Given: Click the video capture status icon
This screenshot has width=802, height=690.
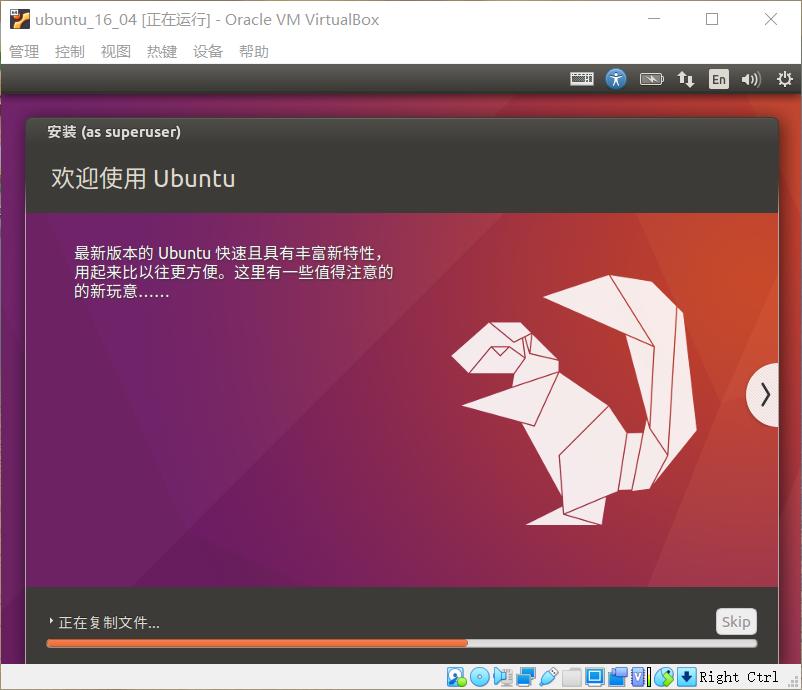Looking at the screenshot, I should (617, 677).
